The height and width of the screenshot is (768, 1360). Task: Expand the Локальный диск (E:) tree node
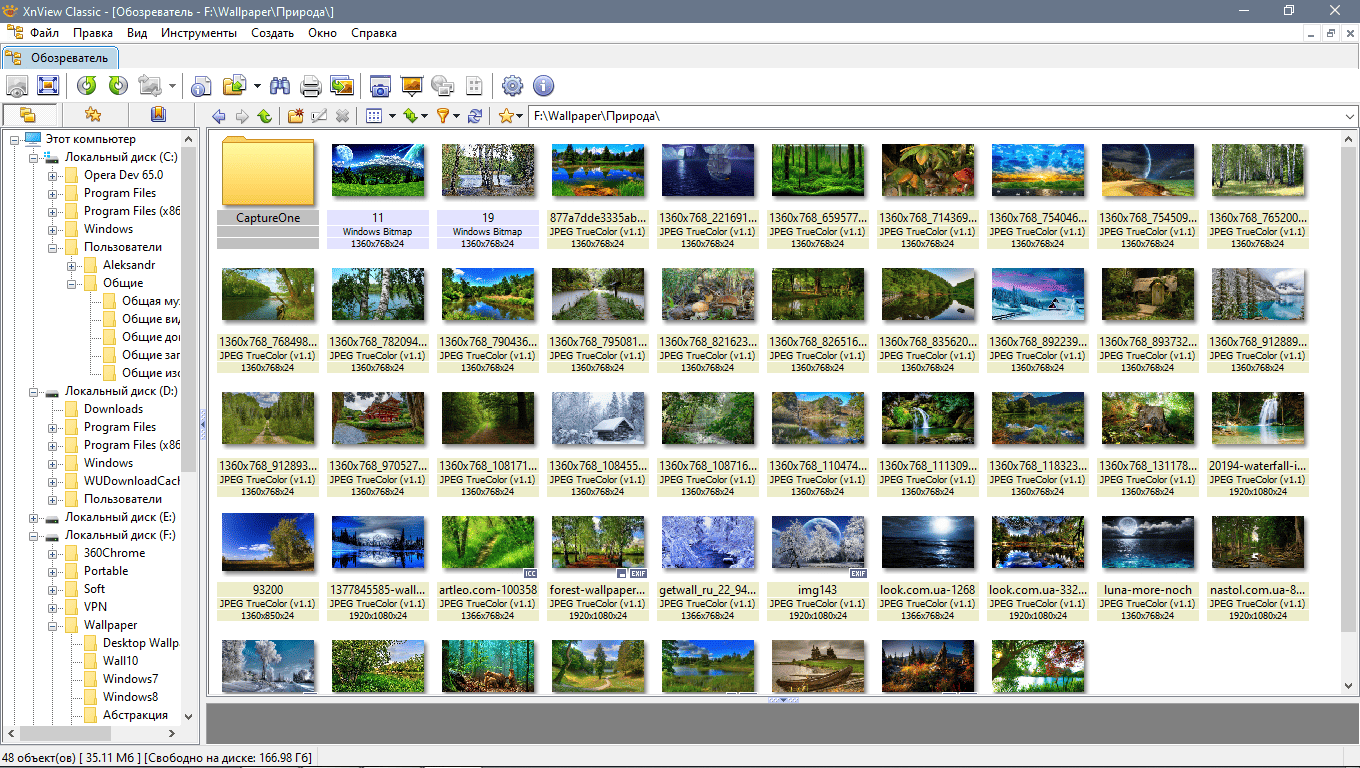(33, 518)
